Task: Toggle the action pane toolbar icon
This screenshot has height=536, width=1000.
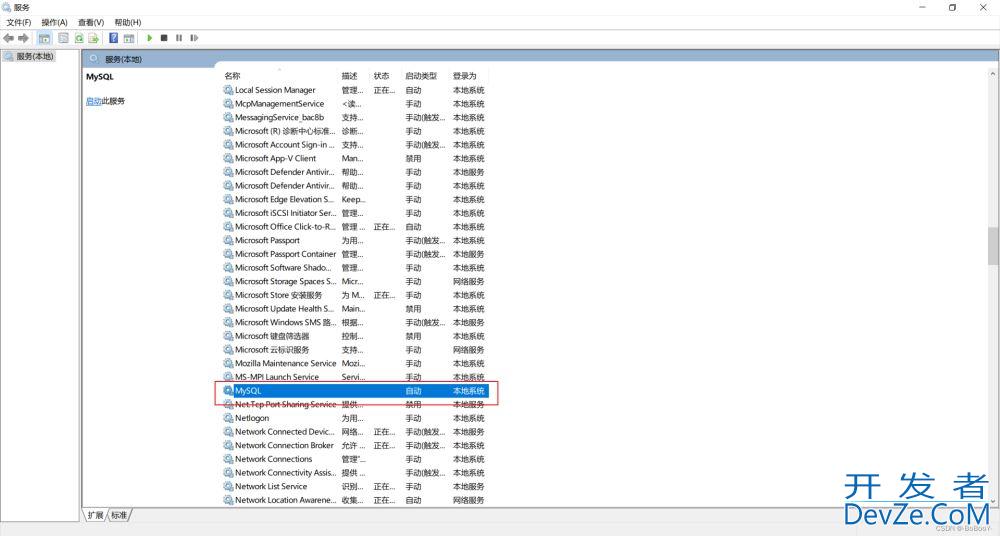Action: (129, 38)
